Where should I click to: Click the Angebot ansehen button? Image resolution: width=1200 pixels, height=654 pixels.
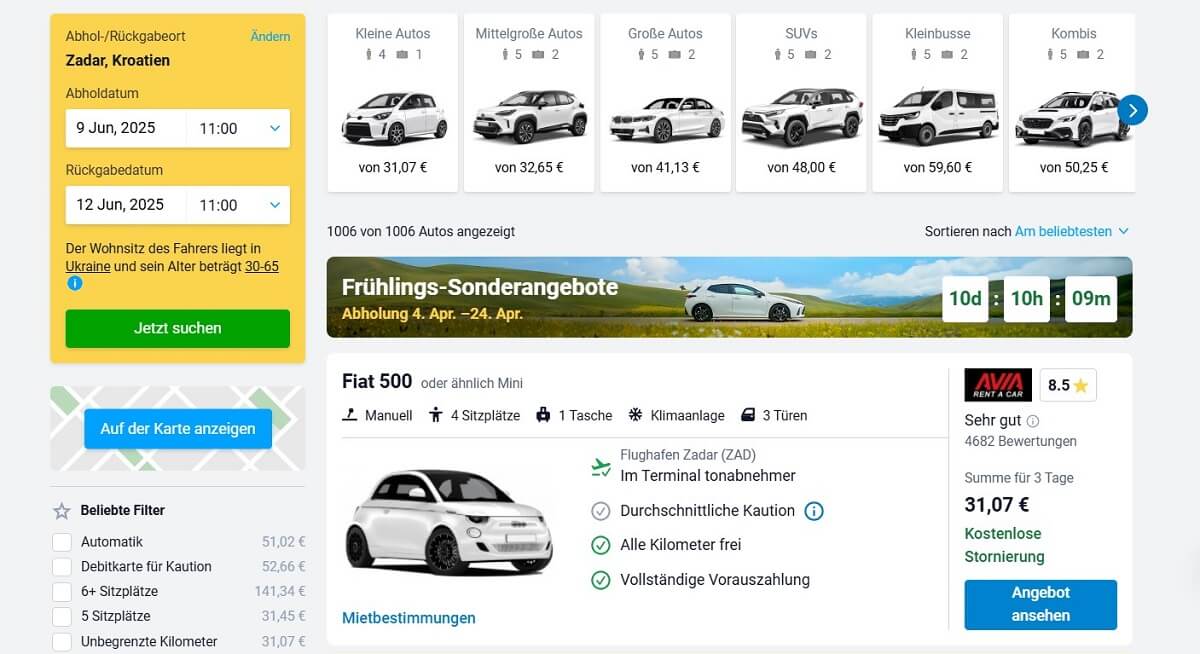pos(1041,605)
